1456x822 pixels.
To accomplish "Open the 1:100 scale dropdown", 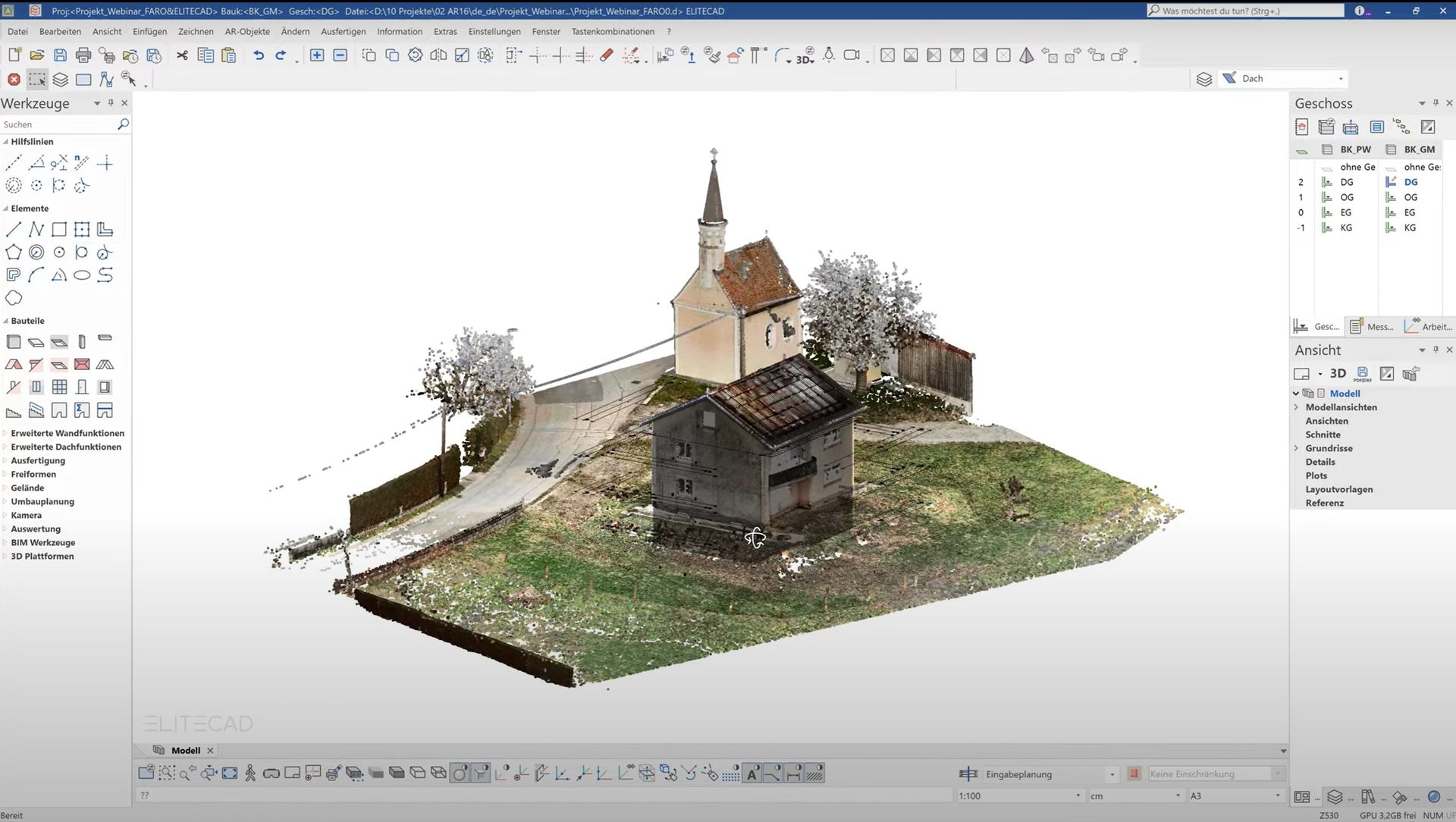I will pyautogui.click(x=1078, y=796).
